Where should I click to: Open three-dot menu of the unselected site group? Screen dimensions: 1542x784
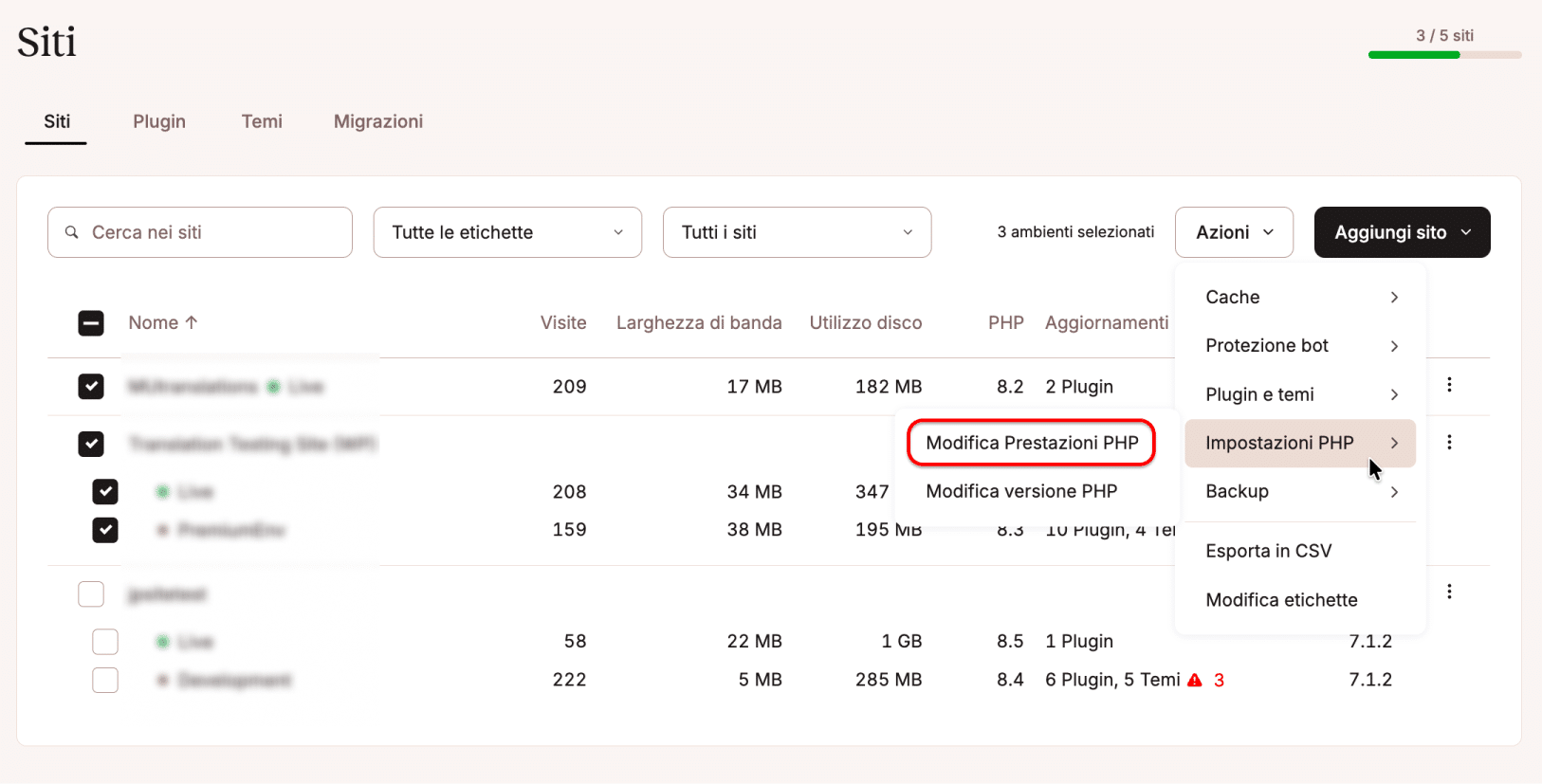pyautogui.click(x=1449, y=593)
